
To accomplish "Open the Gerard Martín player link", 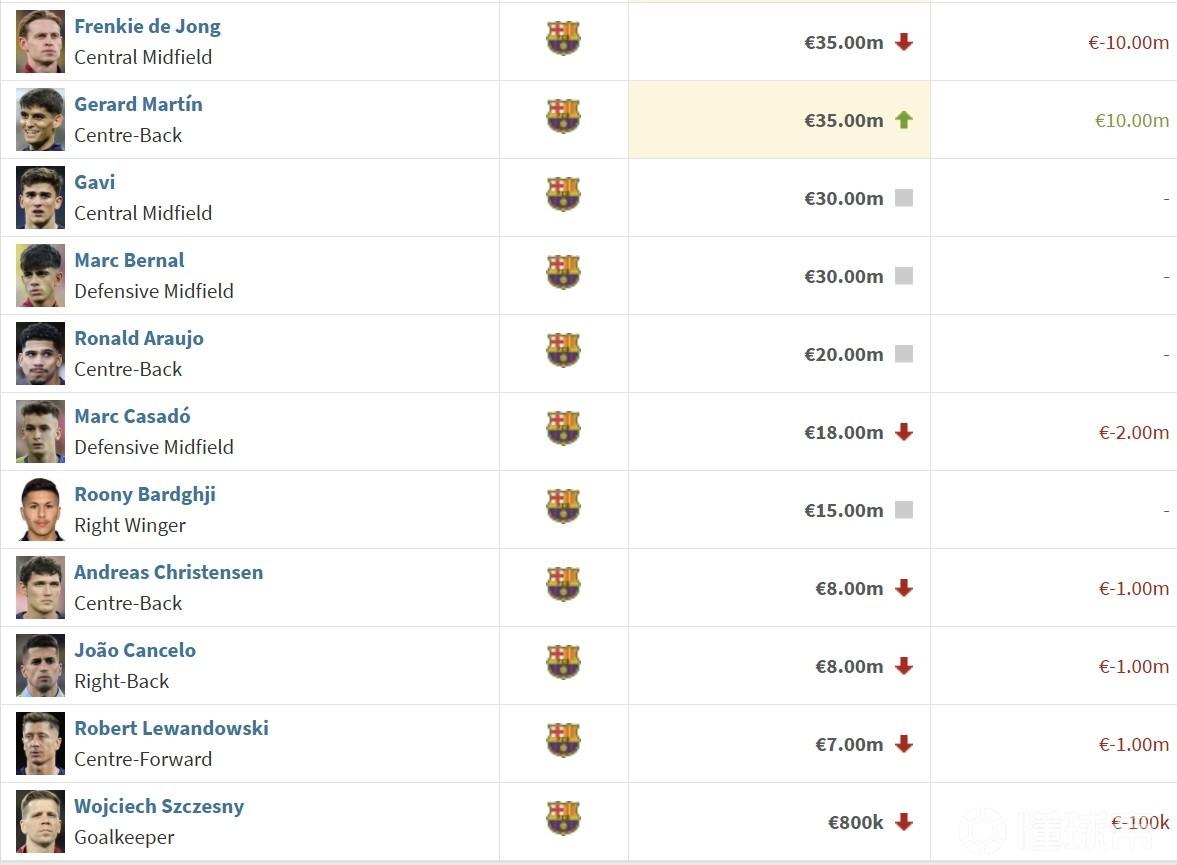I will pos(138,104).
